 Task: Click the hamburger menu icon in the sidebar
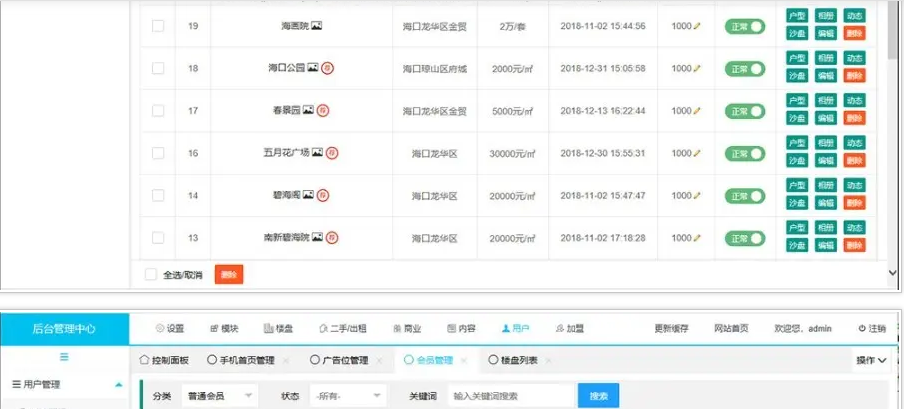pos(64,357)
